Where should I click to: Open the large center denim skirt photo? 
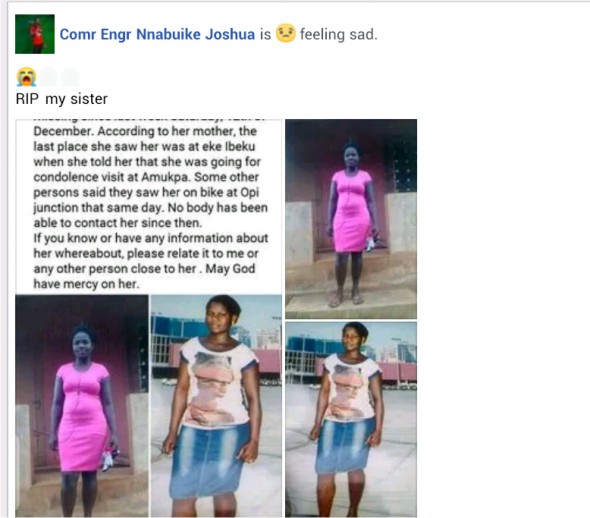coord(216,406)
